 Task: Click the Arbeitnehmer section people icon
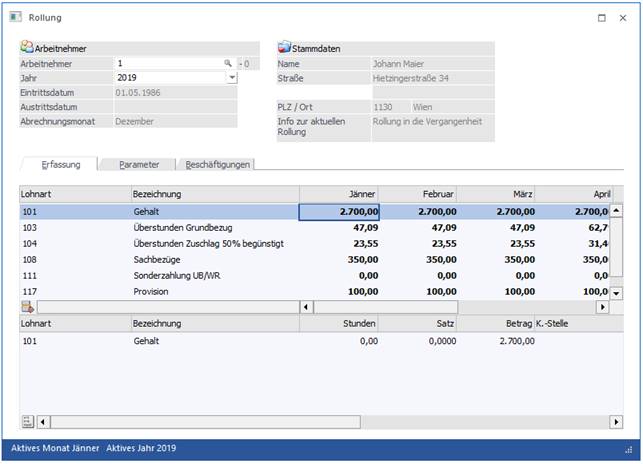[26, 47]
